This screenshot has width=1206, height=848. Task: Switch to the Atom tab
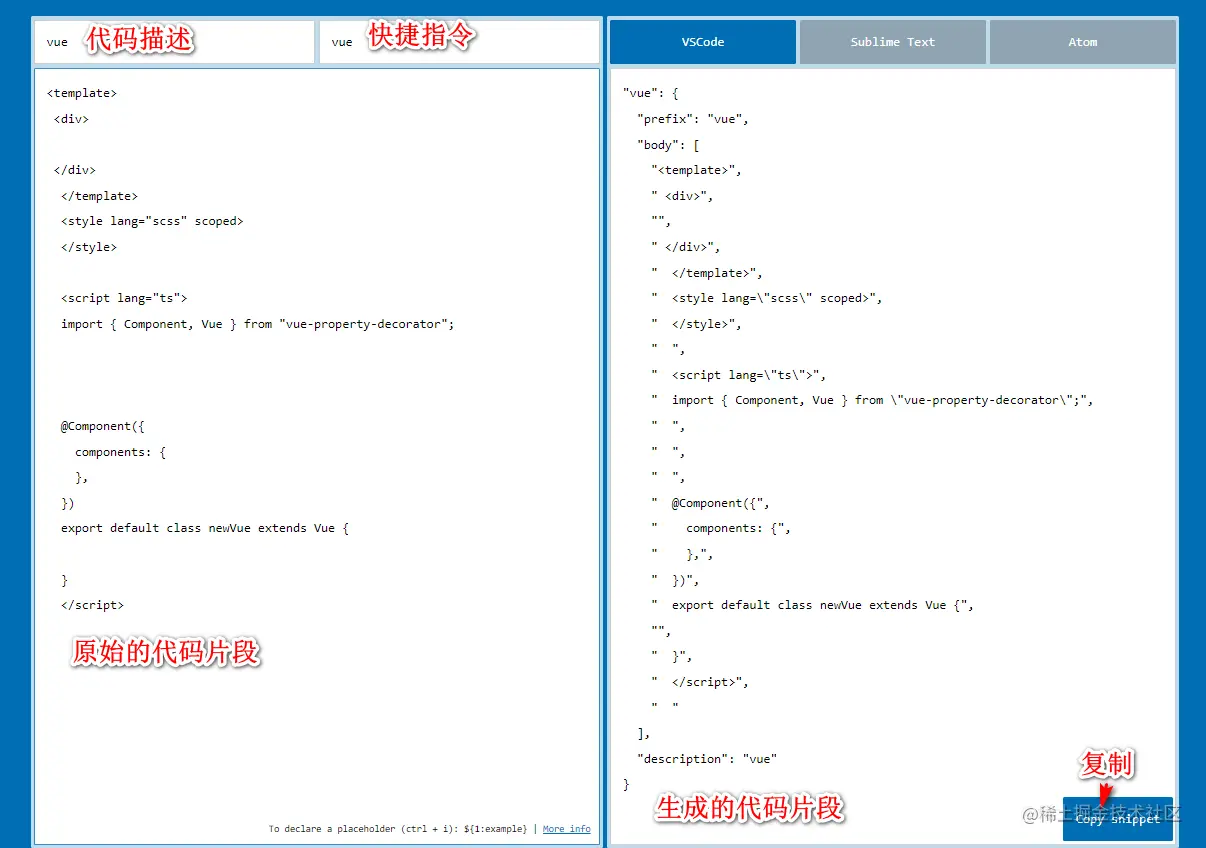pos(1083,42)
